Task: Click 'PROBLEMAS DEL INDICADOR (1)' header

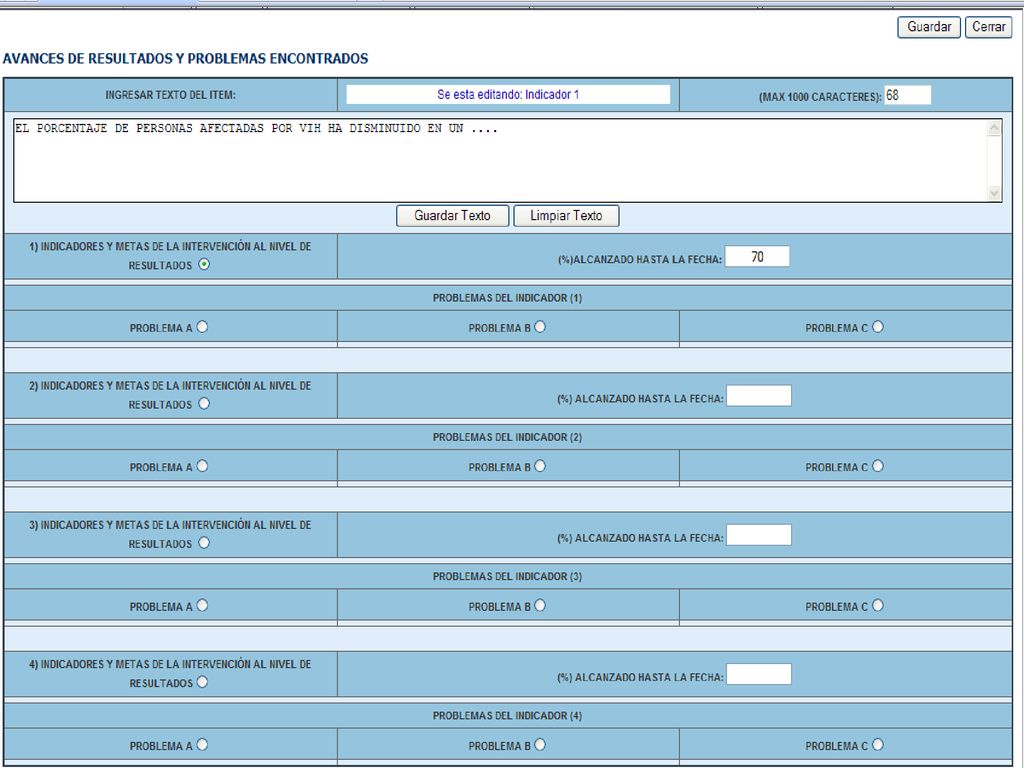Action: (x=507, y=298)
